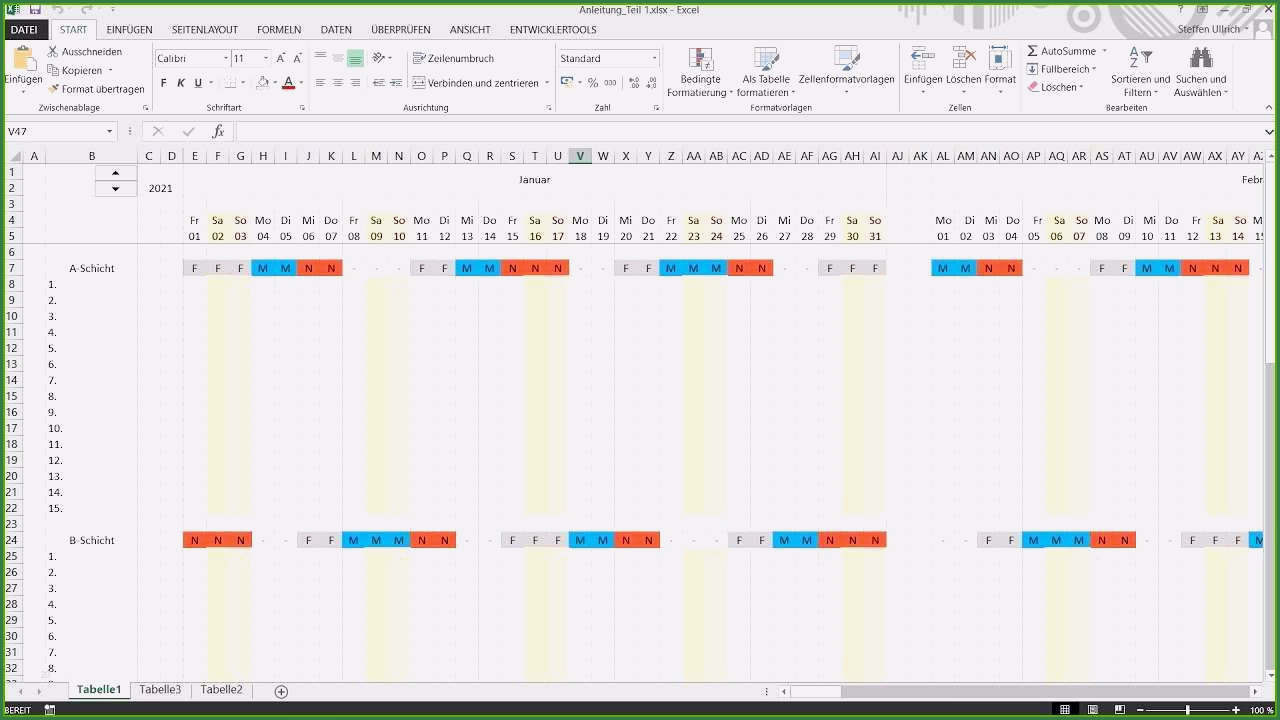Viewport: 1280px width, 720px height.
Task: Open the Standard number format dropdown
Action: [654, 58]
